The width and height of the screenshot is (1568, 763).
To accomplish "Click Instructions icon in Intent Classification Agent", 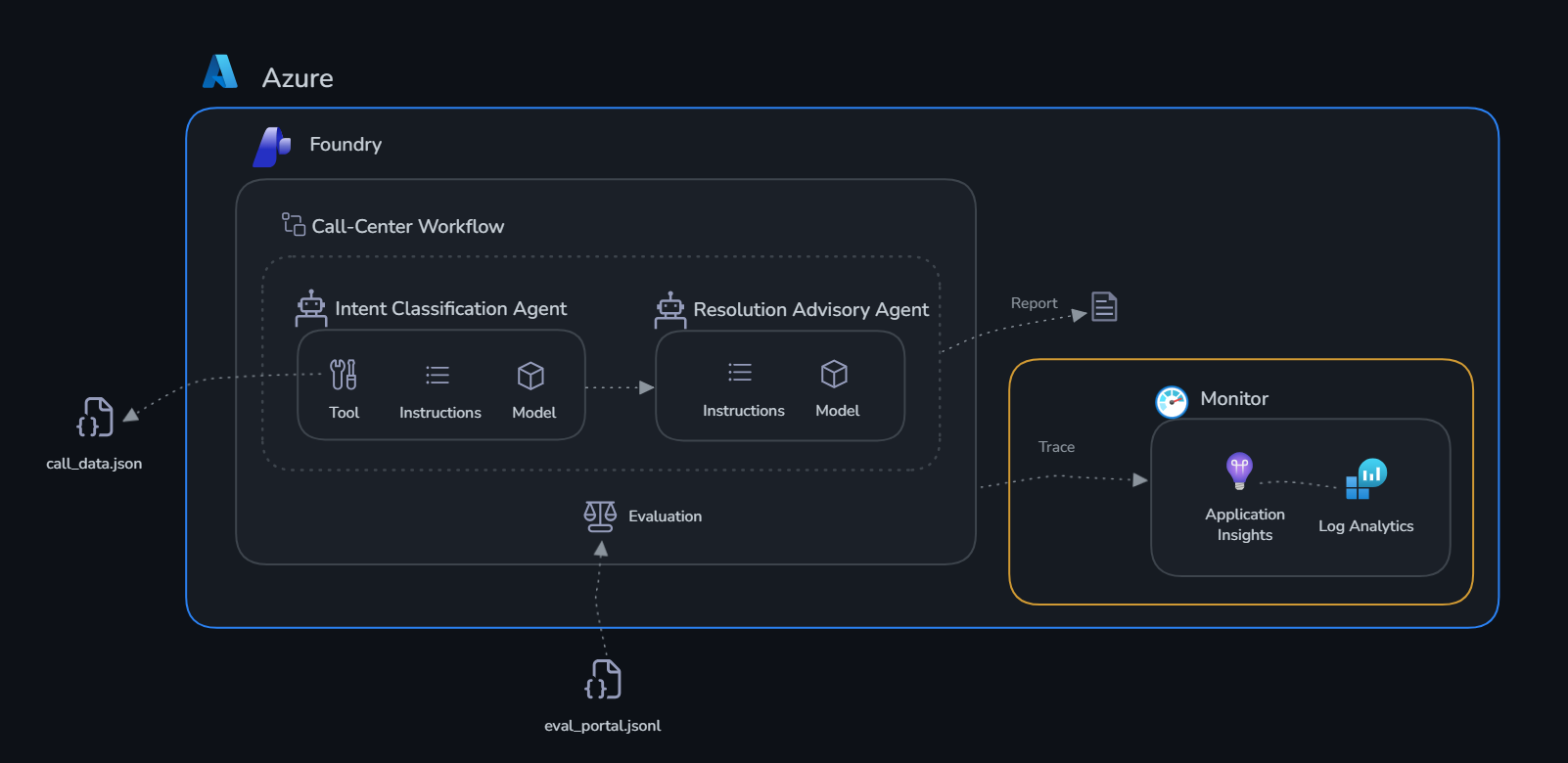I will point(438,375).
